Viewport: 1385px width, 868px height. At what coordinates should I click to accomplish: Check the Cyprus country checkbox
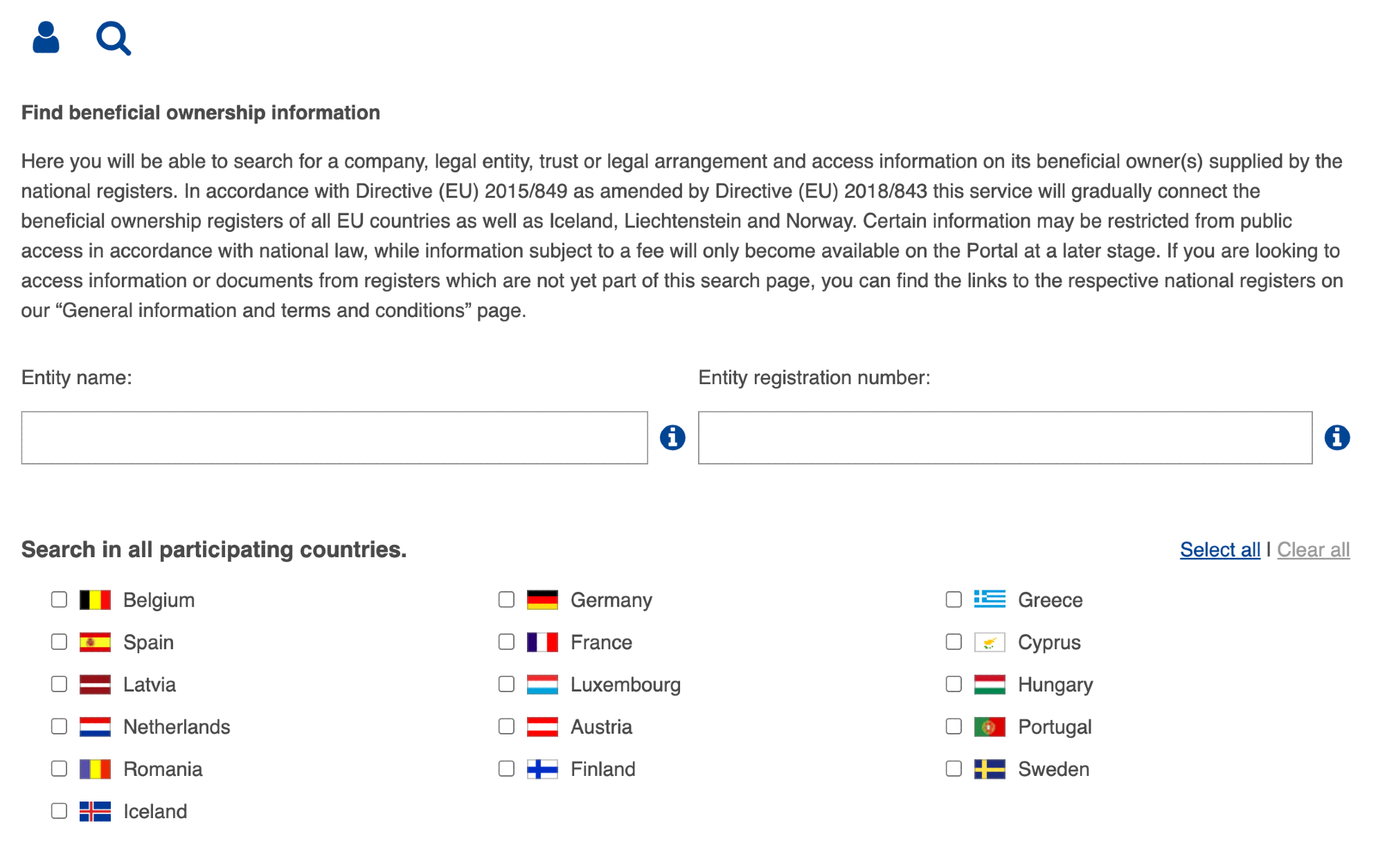point(954,642)
